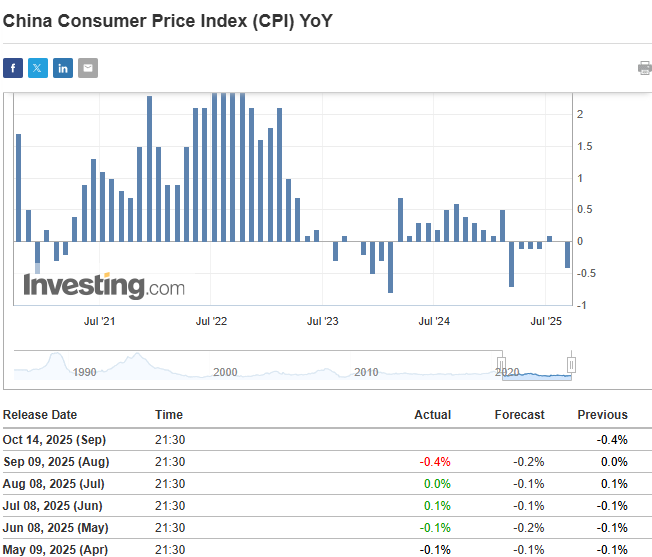The image size is (652, 557).
Task: Click right range handle on navigator
Action: point(572,364)
